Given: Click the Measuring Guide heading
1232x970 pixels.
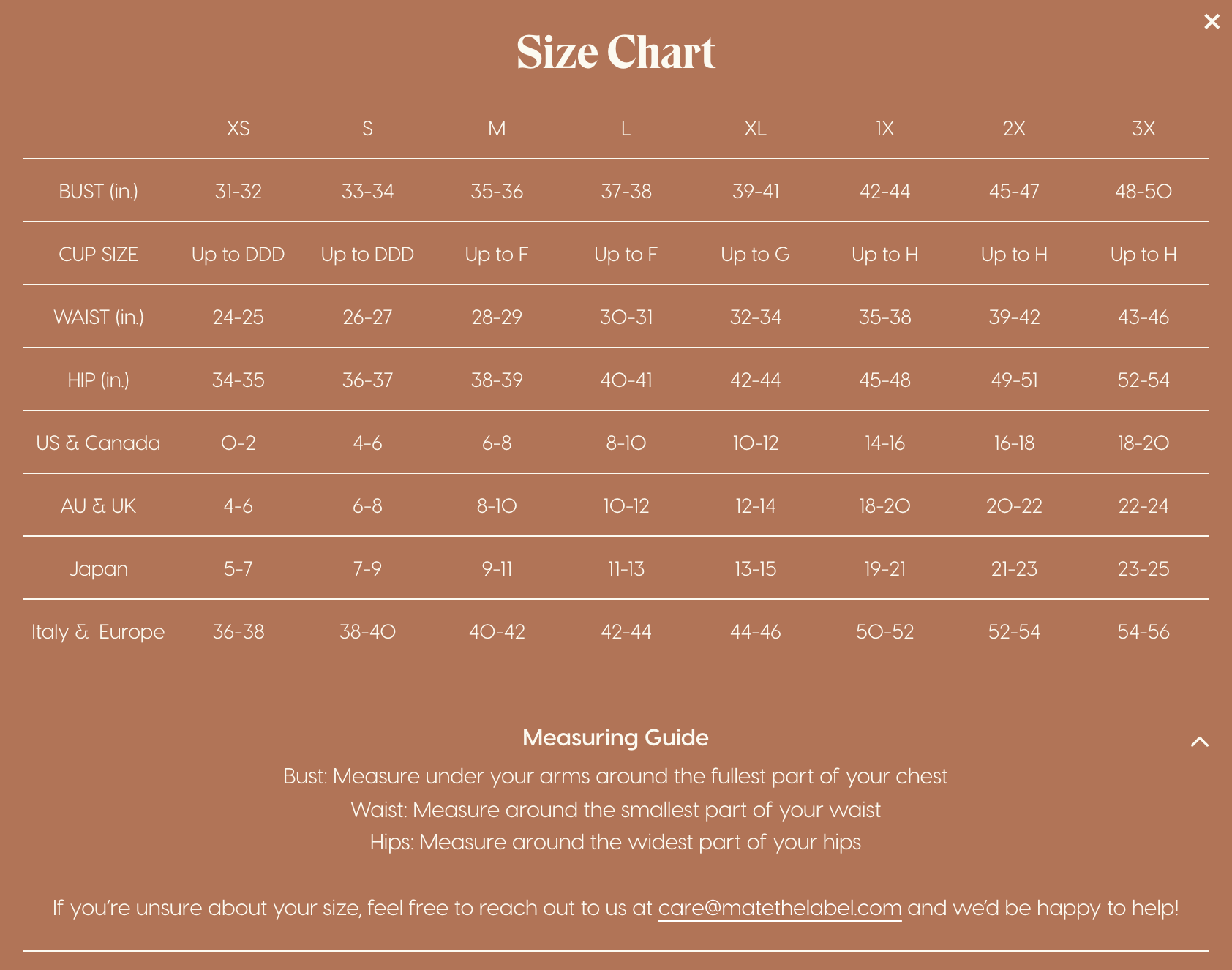Looking at the screenshot, I should click(615, 737).
